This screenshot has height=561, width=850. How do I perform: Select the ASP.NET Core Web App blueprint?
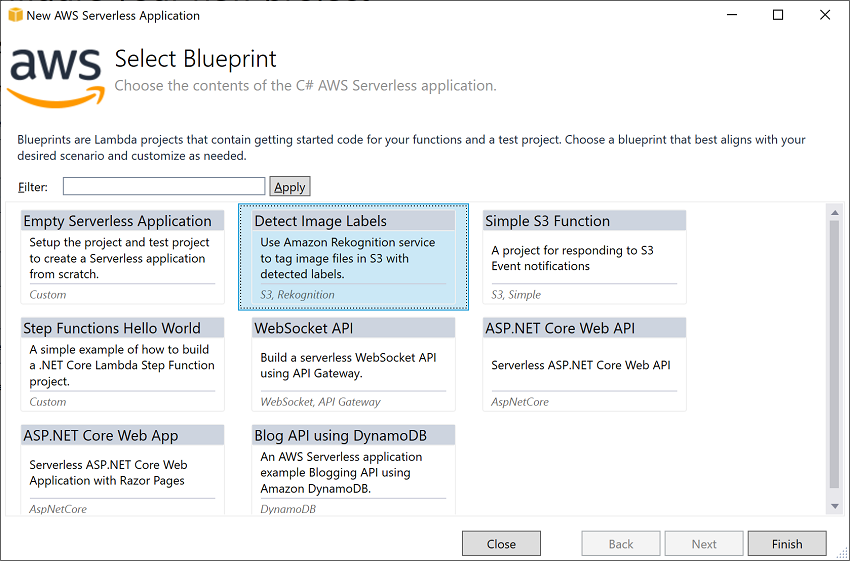coord(123,469)
